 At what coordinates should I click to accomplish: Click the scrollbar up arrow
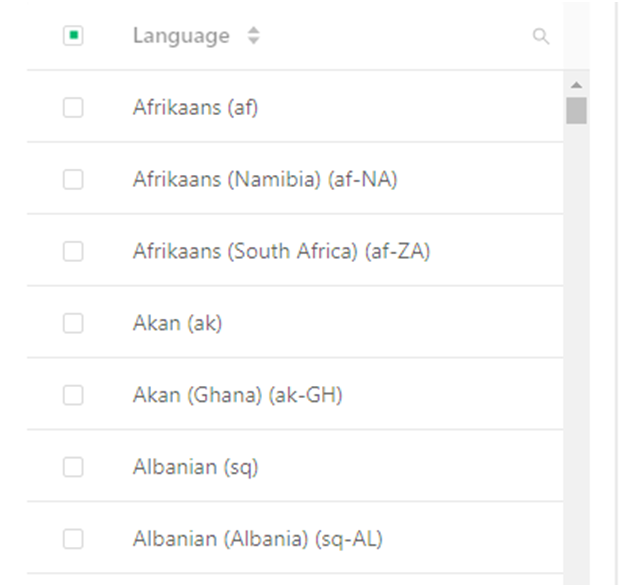pyautogui.click(x=576, y=85)
